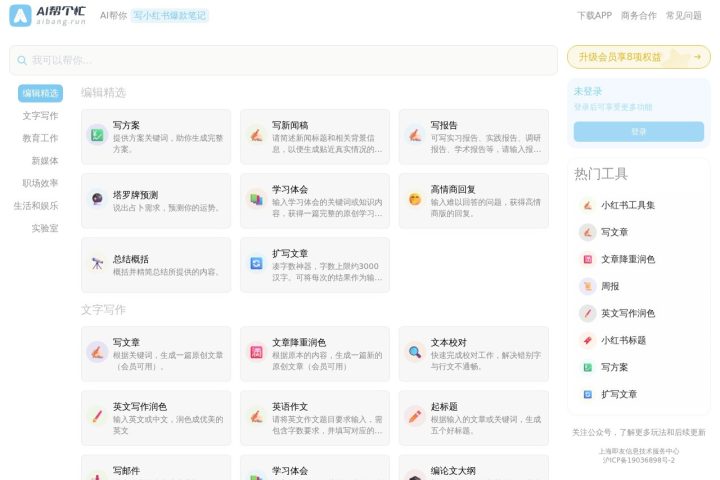Switch to the 新媒体 category

(x=45, y=161)
